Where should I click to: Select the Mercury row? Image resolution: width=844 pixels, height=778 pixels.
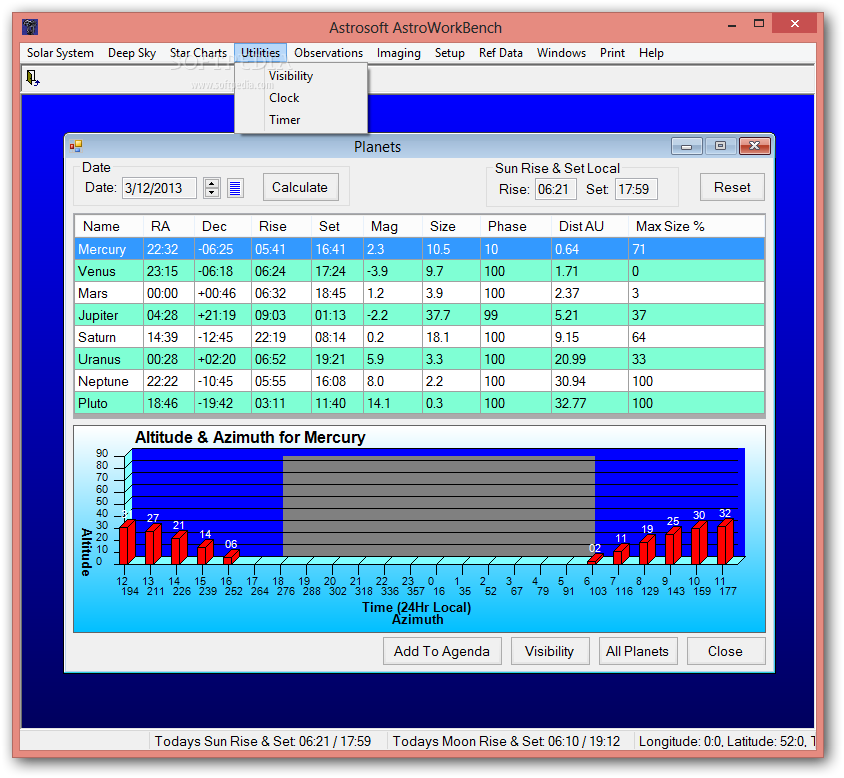(419, 249)
